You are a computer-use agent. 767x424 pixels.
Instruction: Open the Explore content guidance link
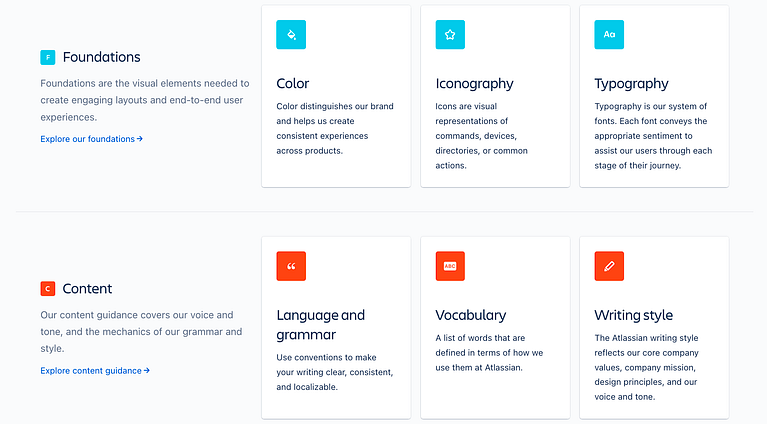tap(95, 371)
